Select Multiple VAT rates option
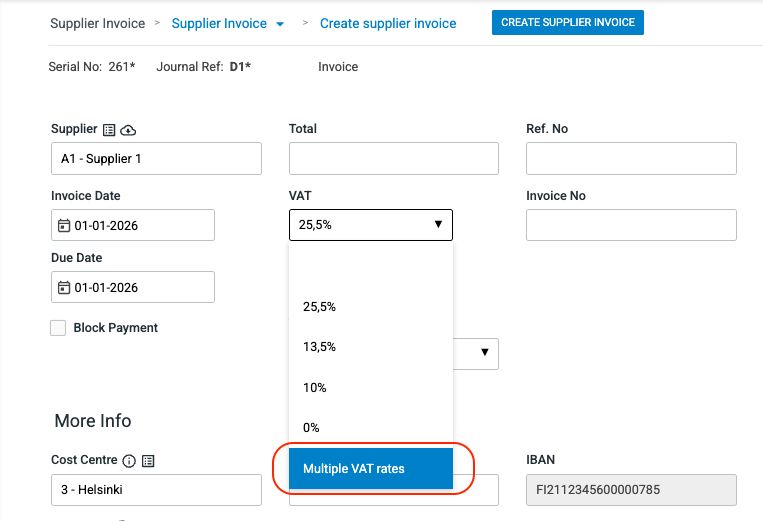The width and height of the screenshot is (763, 521). pyautogui.click(x=370, y=469)
